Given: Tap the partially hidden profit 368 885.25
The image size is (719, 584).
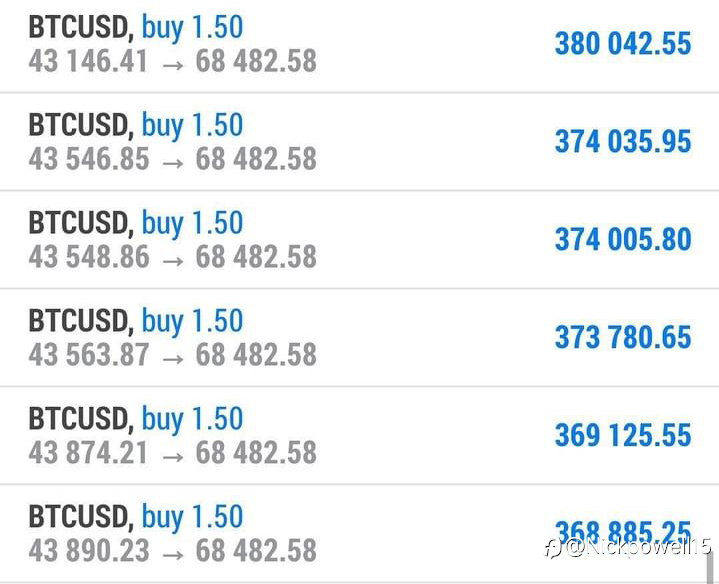Looking at the screenshot, I should tap(623, 532).
